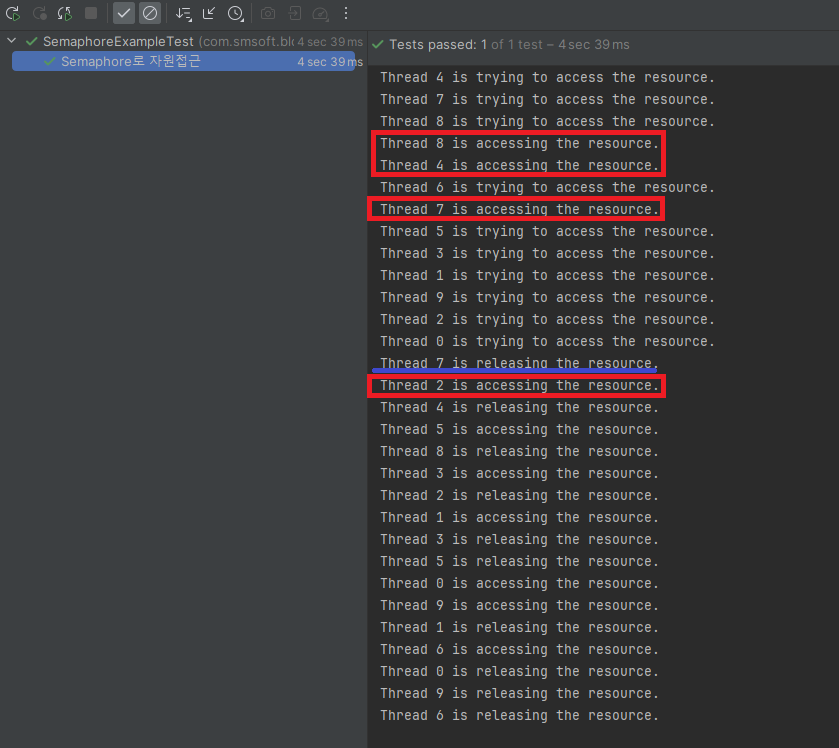Click line 'Thread 8 is accessing the resource.'

tap(519, 143)
